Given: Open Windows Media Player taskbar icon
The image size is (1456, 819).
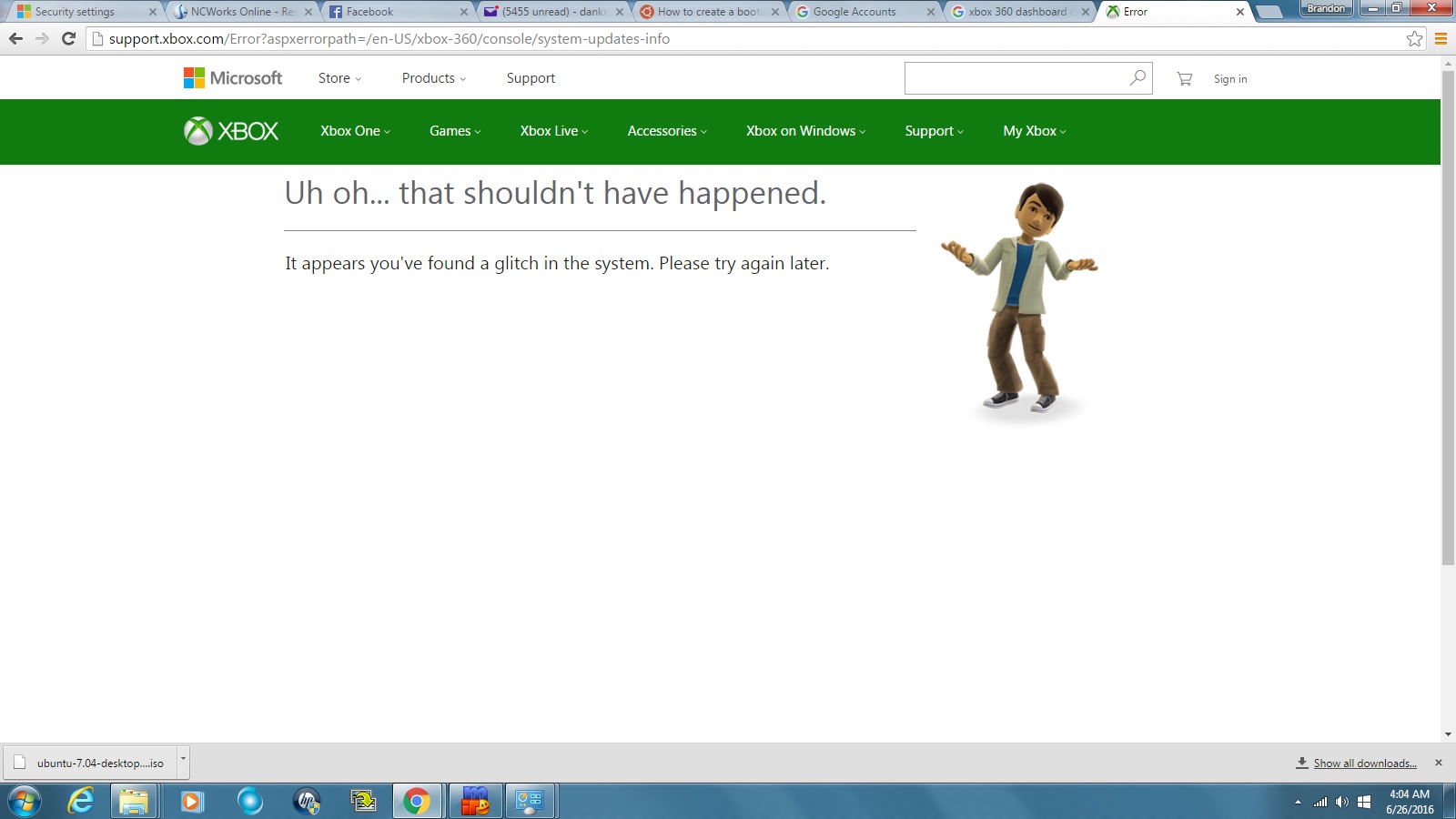Looking at the screenshot, I should click(192, 802).
